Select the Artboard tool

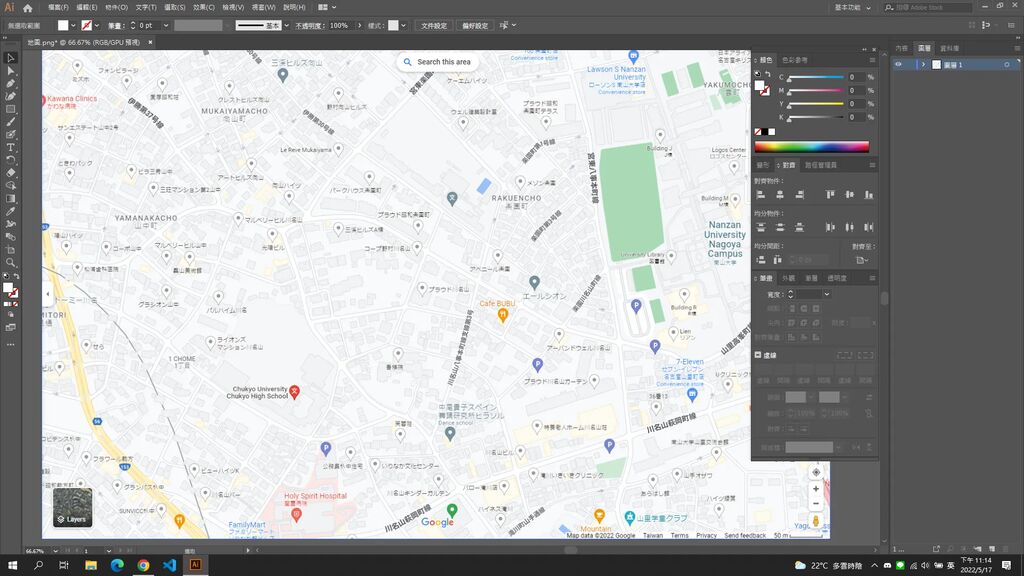tap(10, 249)
